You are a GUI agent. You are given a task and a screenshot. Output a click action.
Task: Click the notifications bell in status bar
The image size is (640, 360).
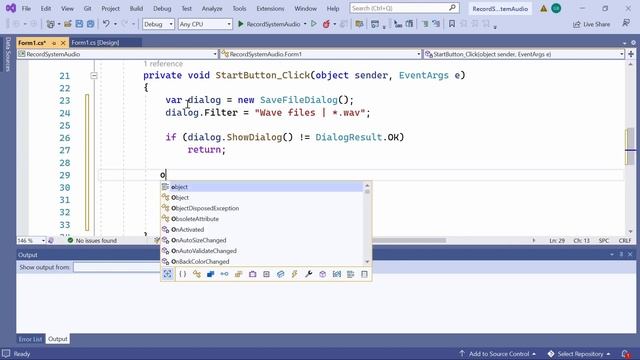(625, 353)
